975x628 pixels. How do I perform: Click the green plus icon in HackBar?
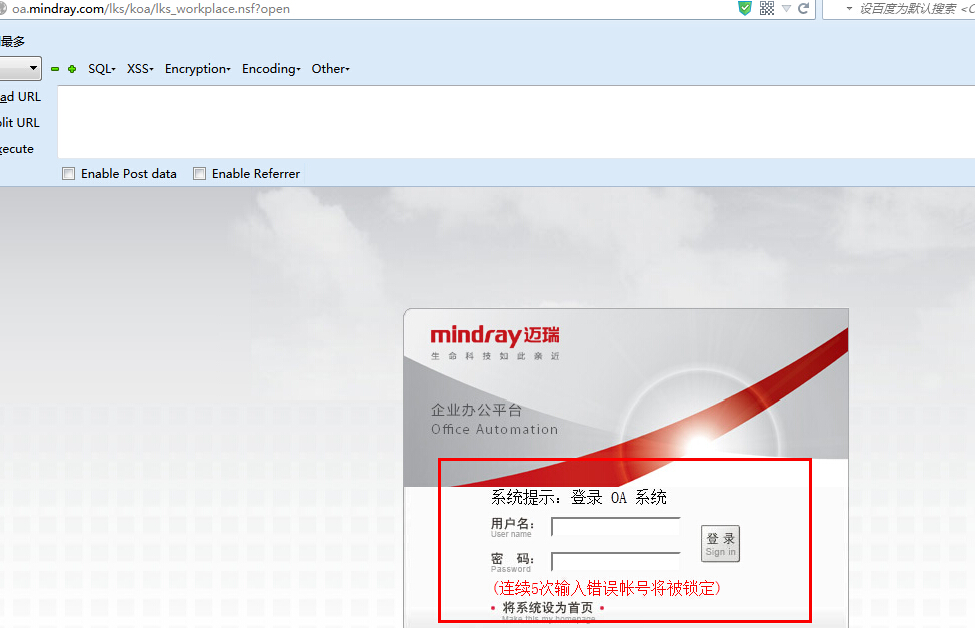[x=72, y=69]
